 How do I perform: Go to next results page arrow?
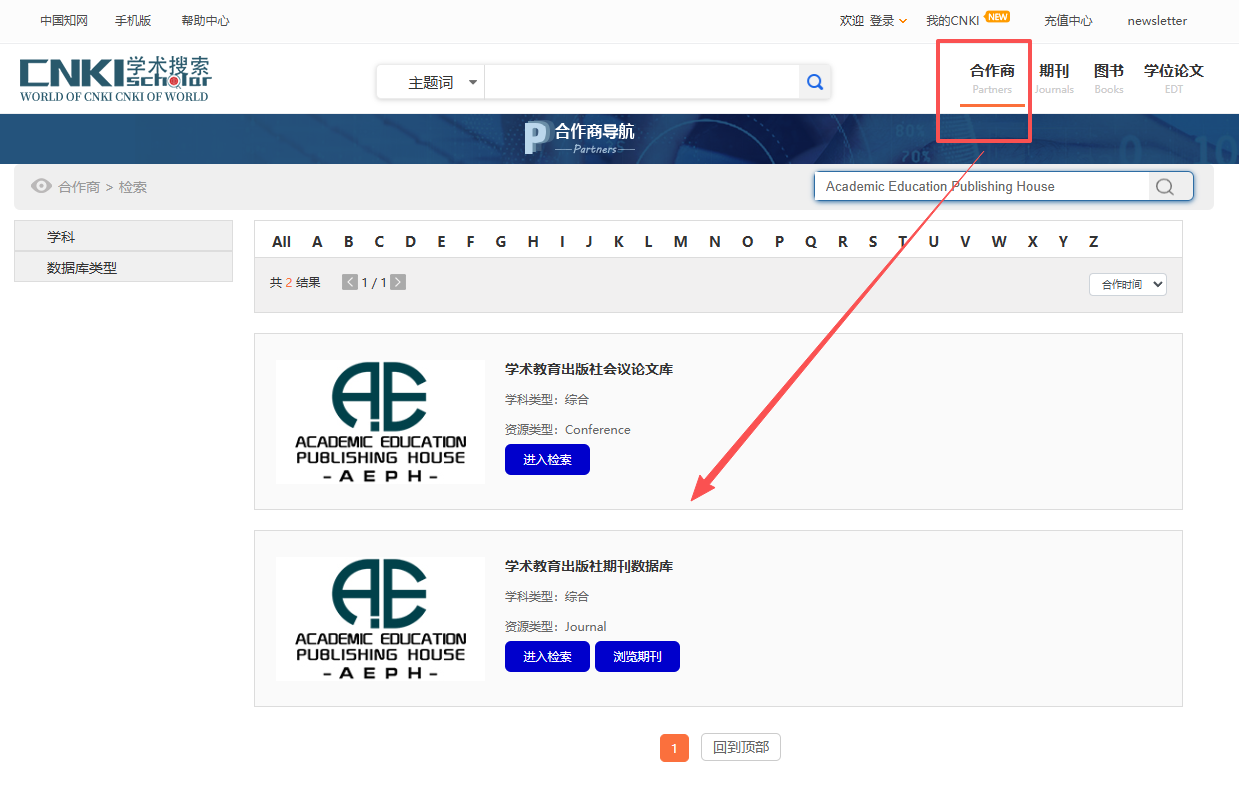tap(398, 282)
